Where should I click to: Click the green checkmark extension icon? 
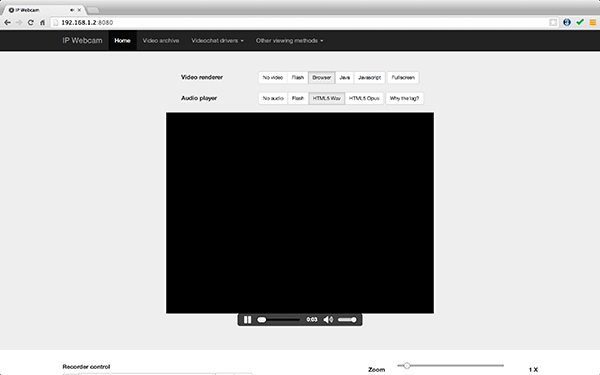[x=580, y=22]
